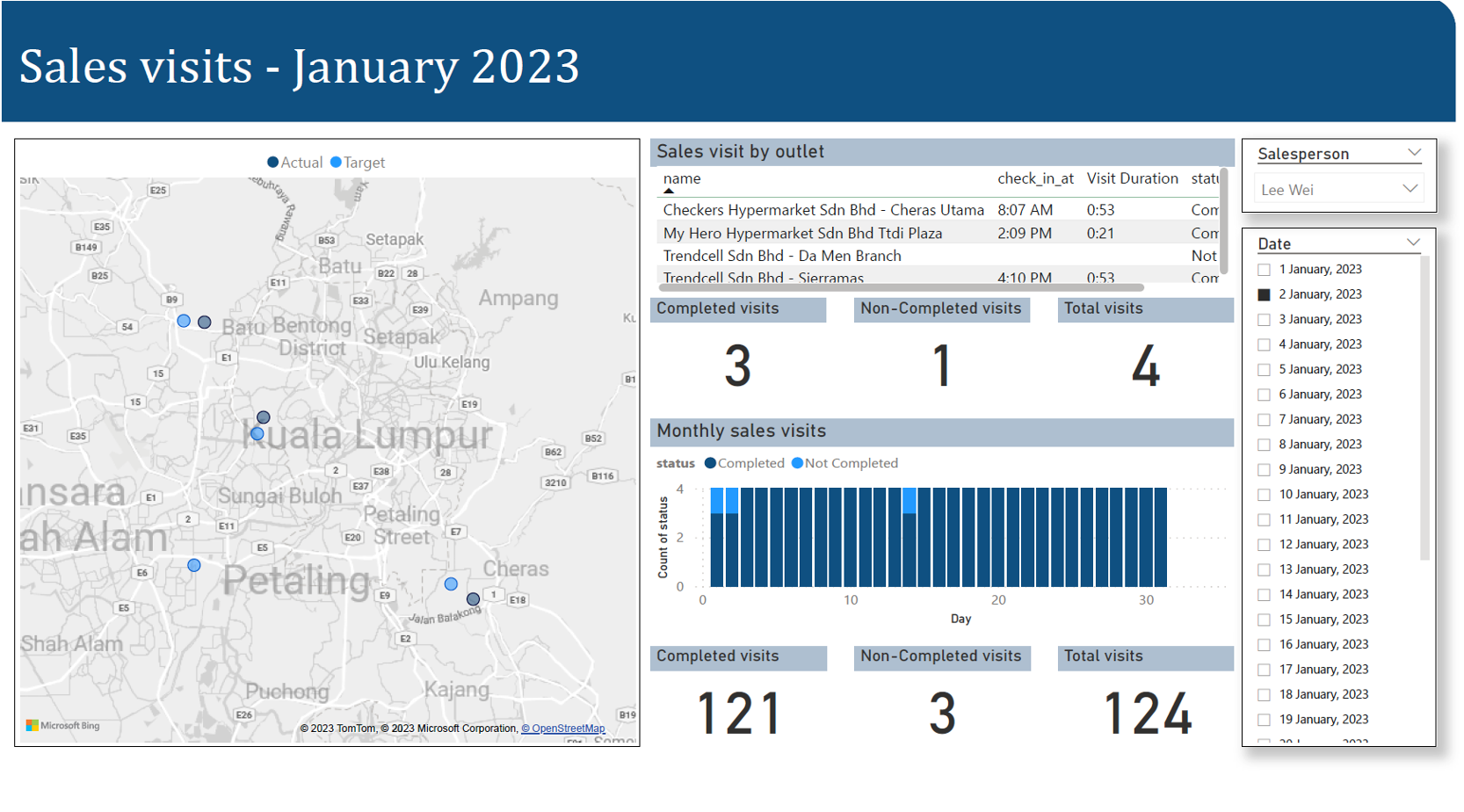Select the Checkers Hypermarket Cheras Utama row
This screenshot has height=812, width=1464.
click(823, 210)
